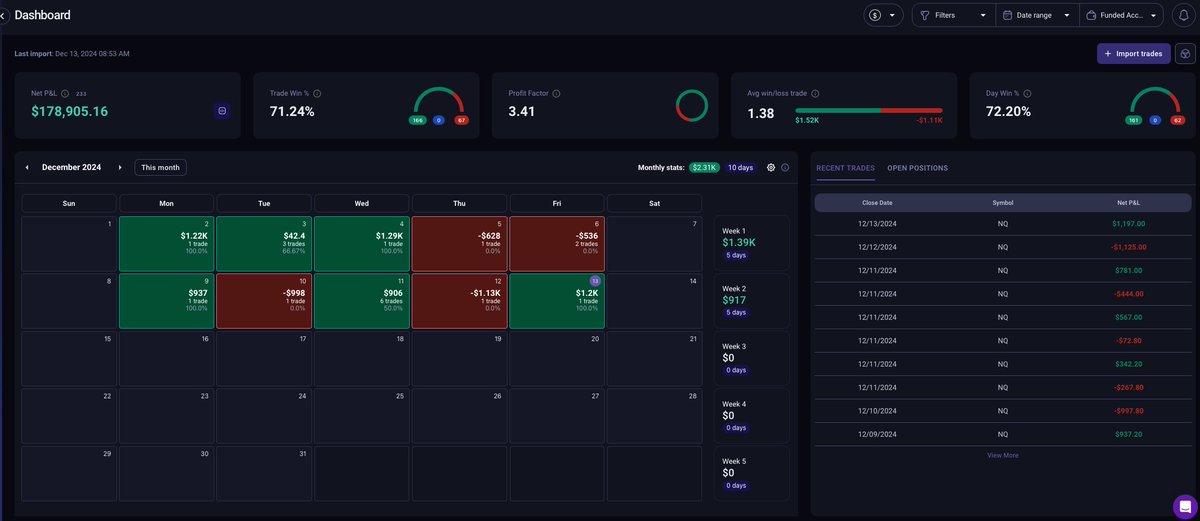Open trade row with $342.20
The height and width of the screenshot is (521, 1200).
1002,363
